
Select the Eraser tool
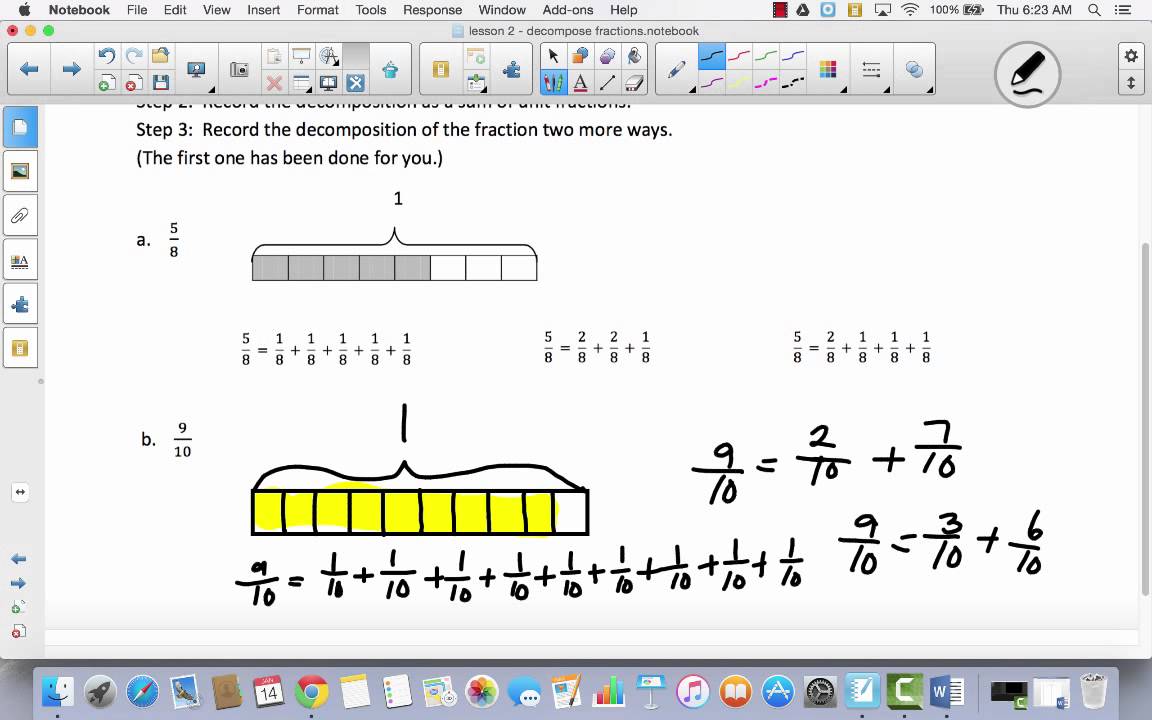pos(634,82)
